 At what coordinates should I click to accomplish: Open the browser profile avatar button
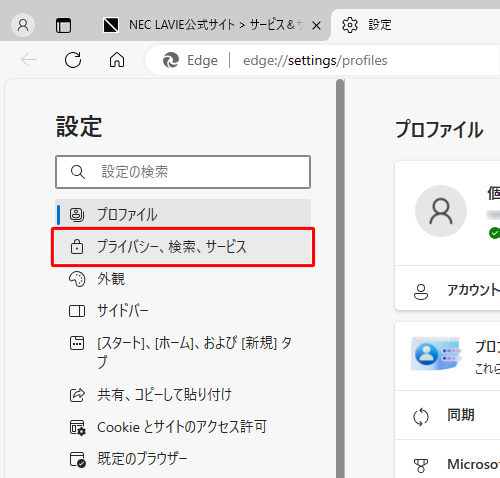(23, 25)
